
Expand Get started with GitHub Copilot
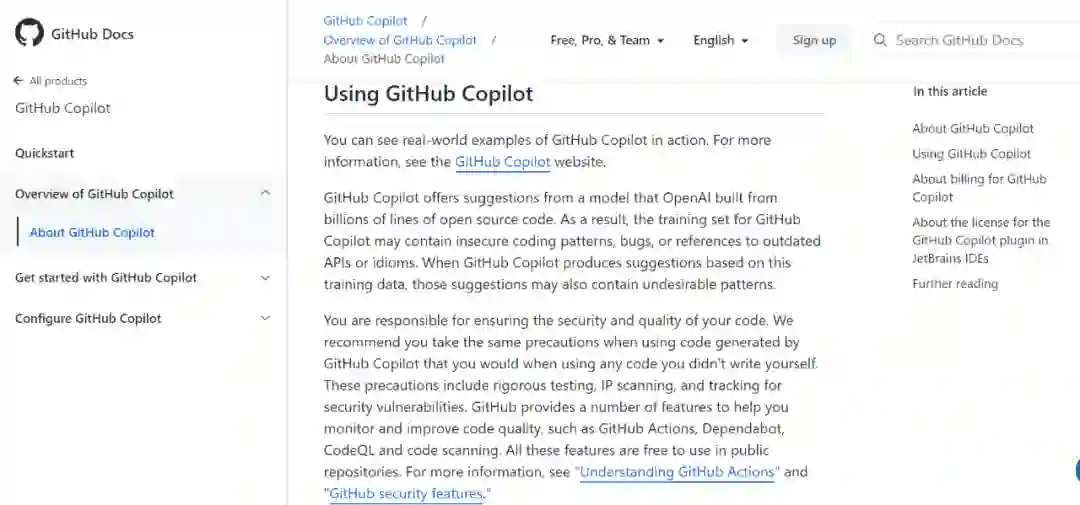265,278
